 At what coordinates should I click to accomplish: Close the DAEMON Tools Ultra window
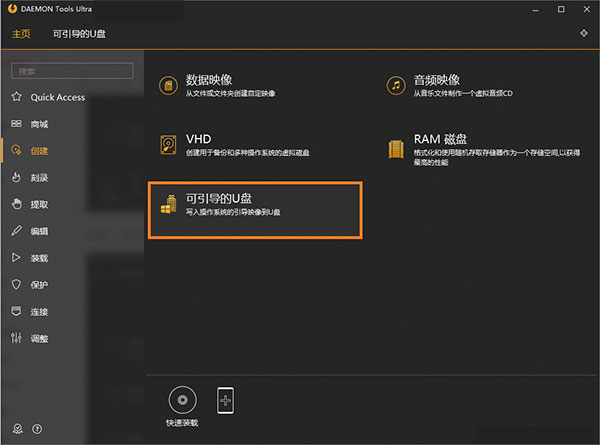click(x=587, y=9)
